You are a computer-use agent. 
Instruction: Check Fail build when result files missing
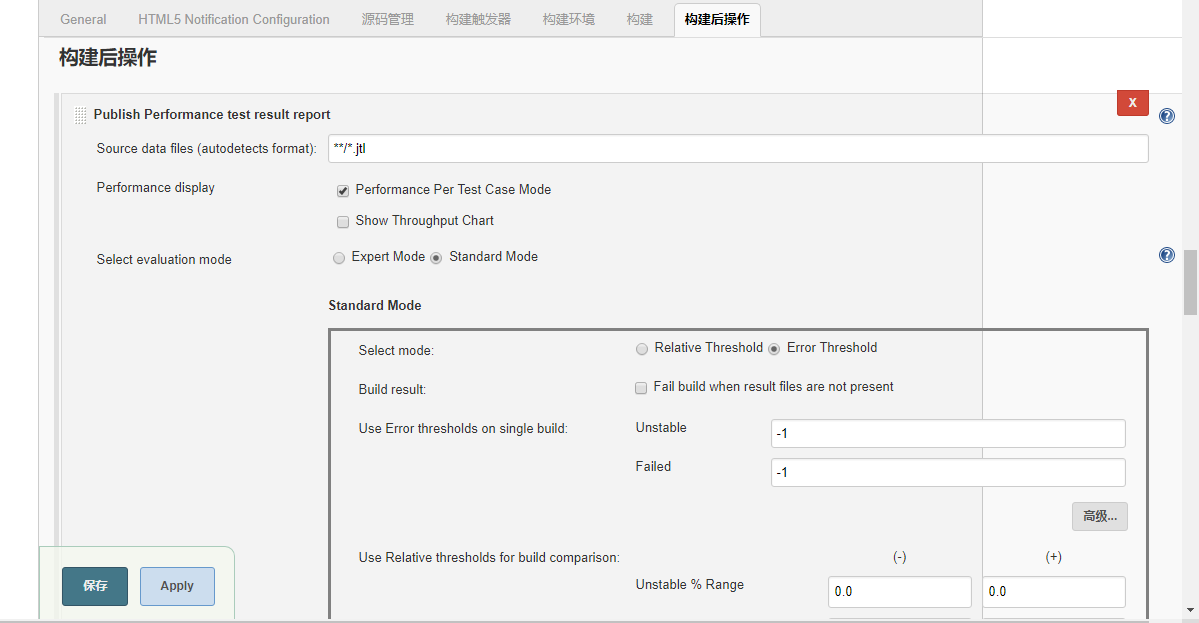point(641,388)
